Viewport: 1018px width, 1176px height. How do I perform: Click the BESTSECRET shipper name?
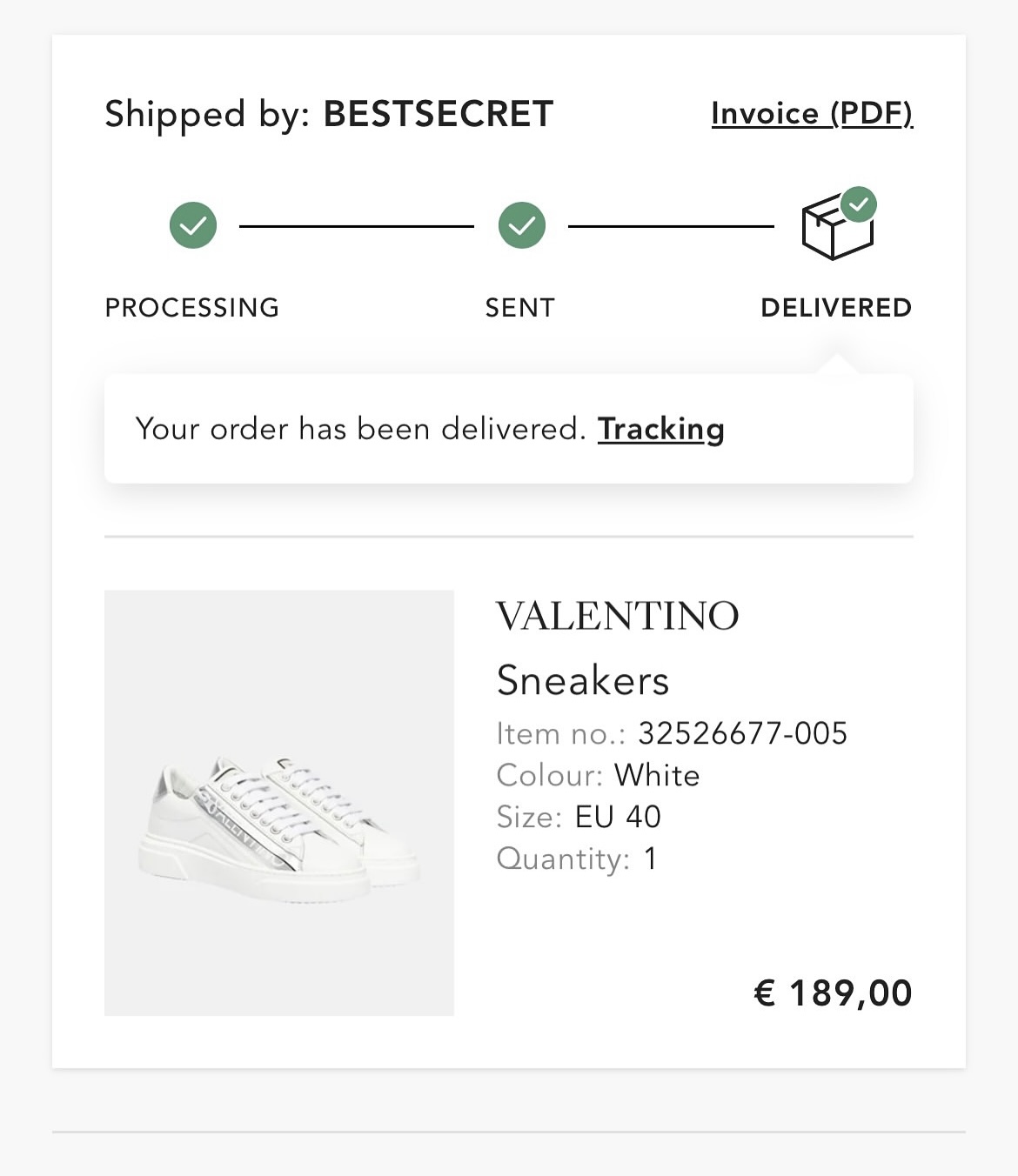439,114
